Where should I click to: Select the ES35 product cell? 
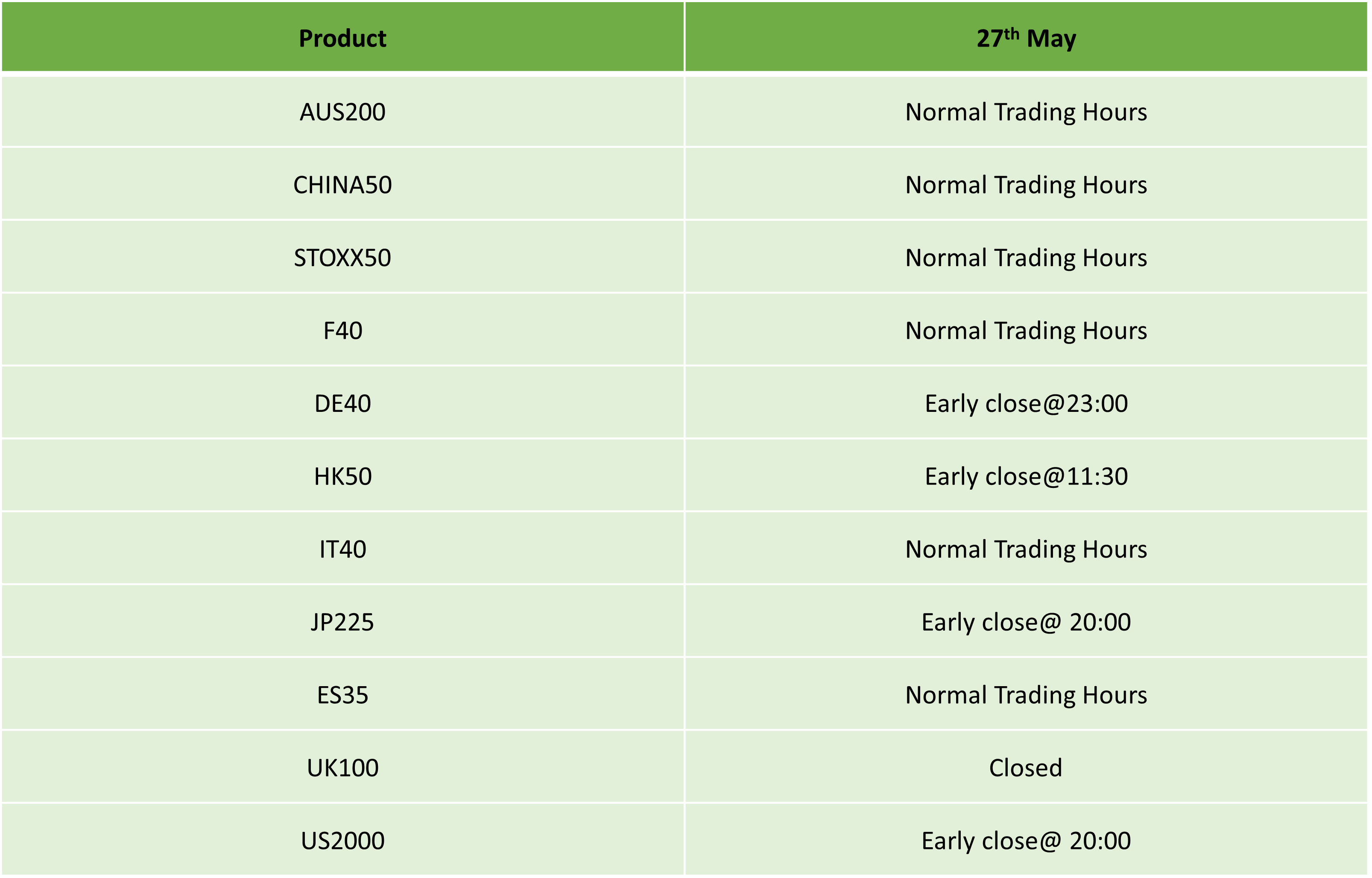coord(342,695)
